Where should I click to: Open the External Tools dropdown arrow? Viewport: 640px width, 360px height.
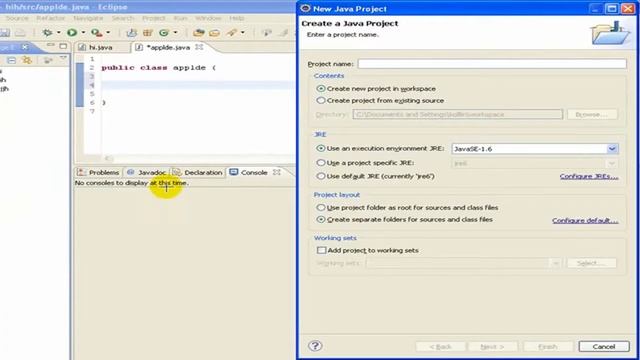click(x=108, y=33)
